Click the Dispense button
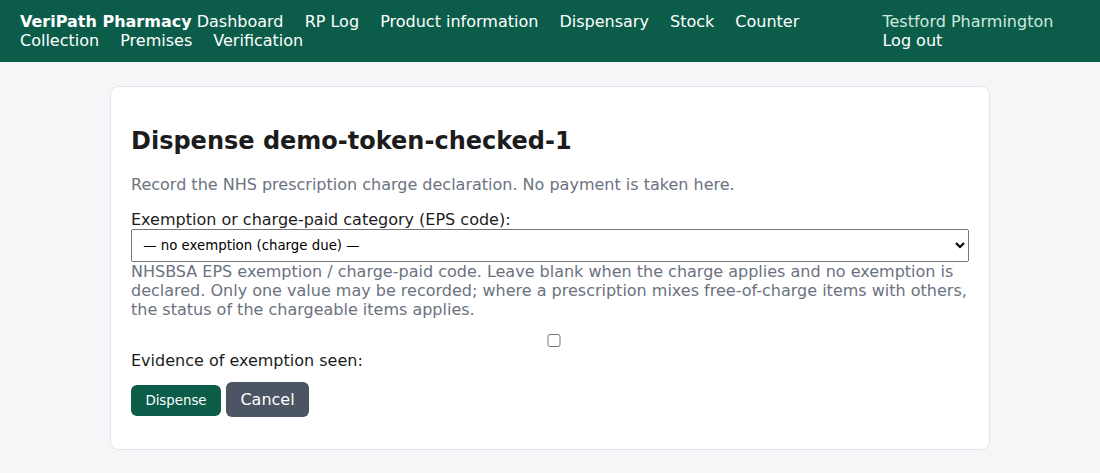Viewport: 1100px width, 473px height. pos(176,400)
